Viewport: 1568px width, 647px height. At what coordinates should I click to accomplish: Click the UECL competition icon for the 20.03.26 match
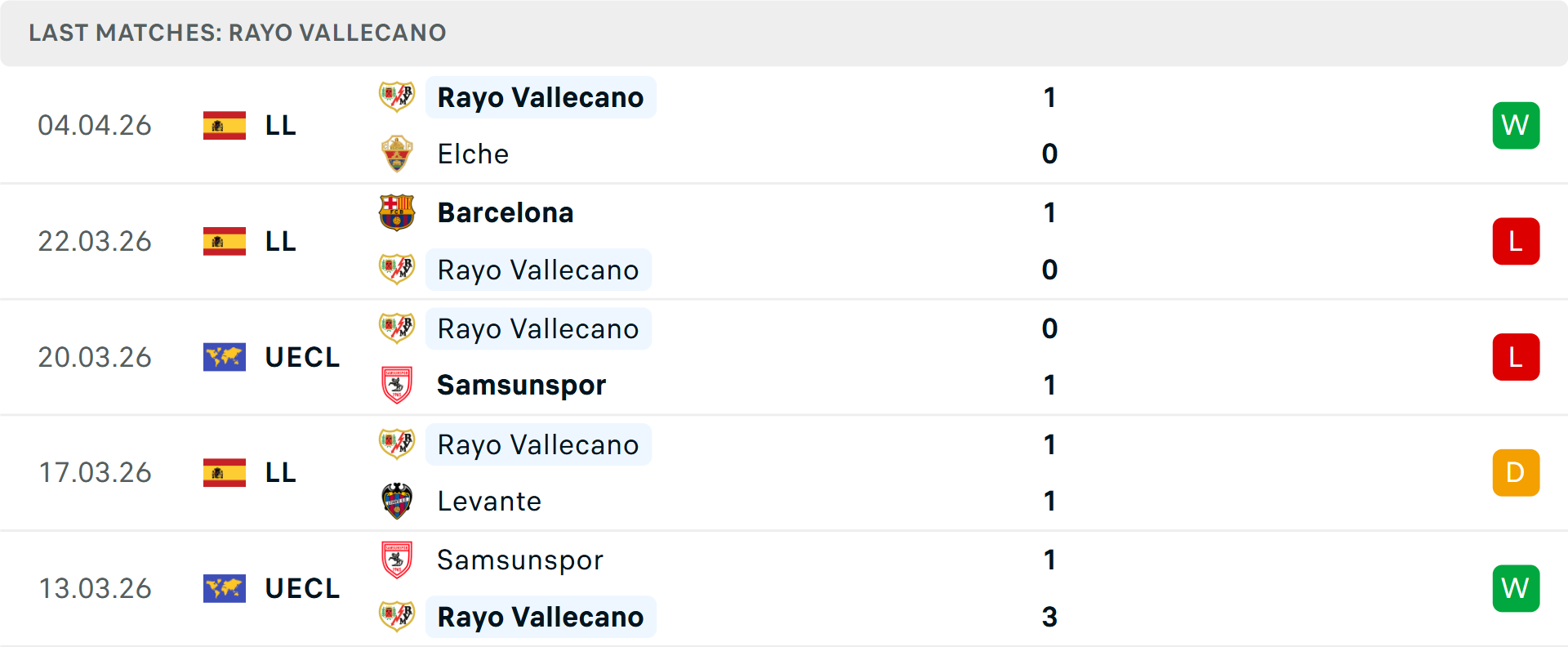[x=224, y=357]
